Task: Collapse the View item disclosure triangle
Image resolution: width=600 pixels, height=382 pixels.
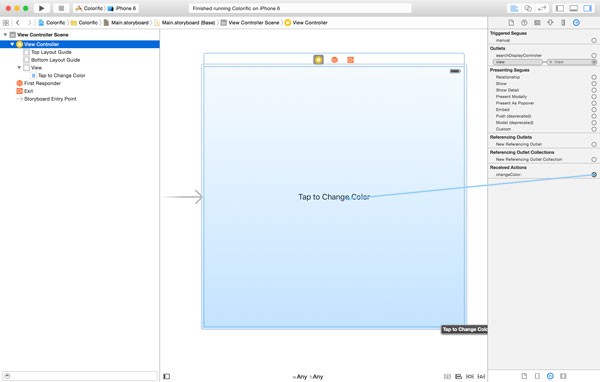Action: [x=19, y=67]
